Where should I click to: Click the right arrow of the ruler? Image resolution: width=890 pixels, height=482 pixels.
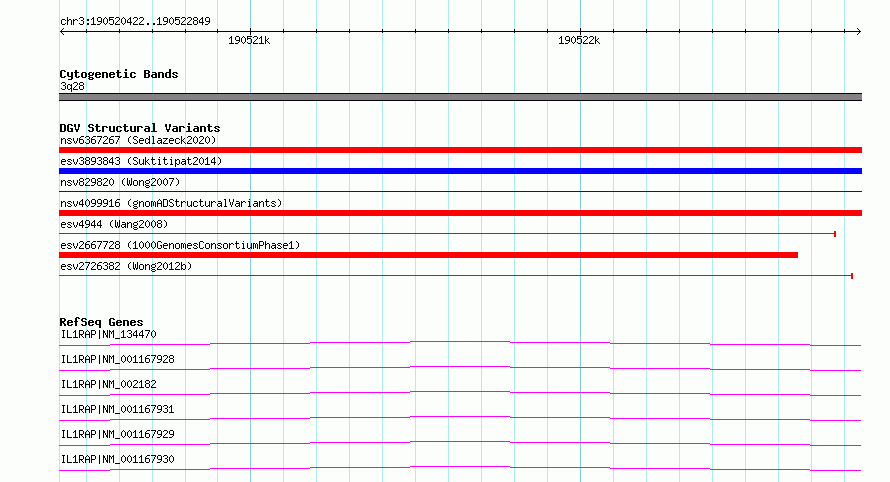[x=858, y=32]
